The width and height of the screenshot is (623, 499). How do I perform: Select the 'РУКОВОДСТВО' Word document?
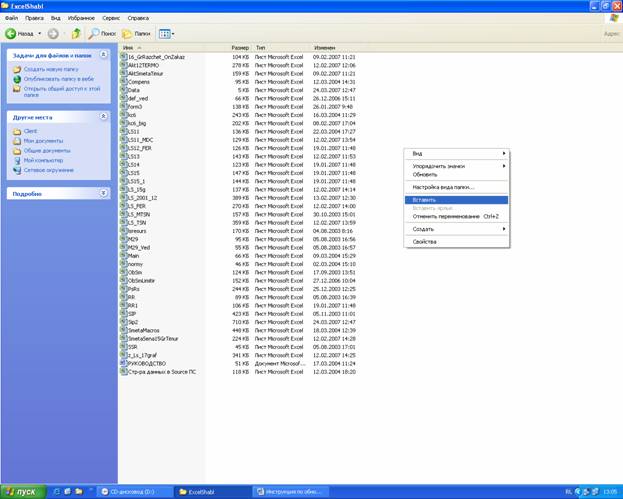coord(146,363)
